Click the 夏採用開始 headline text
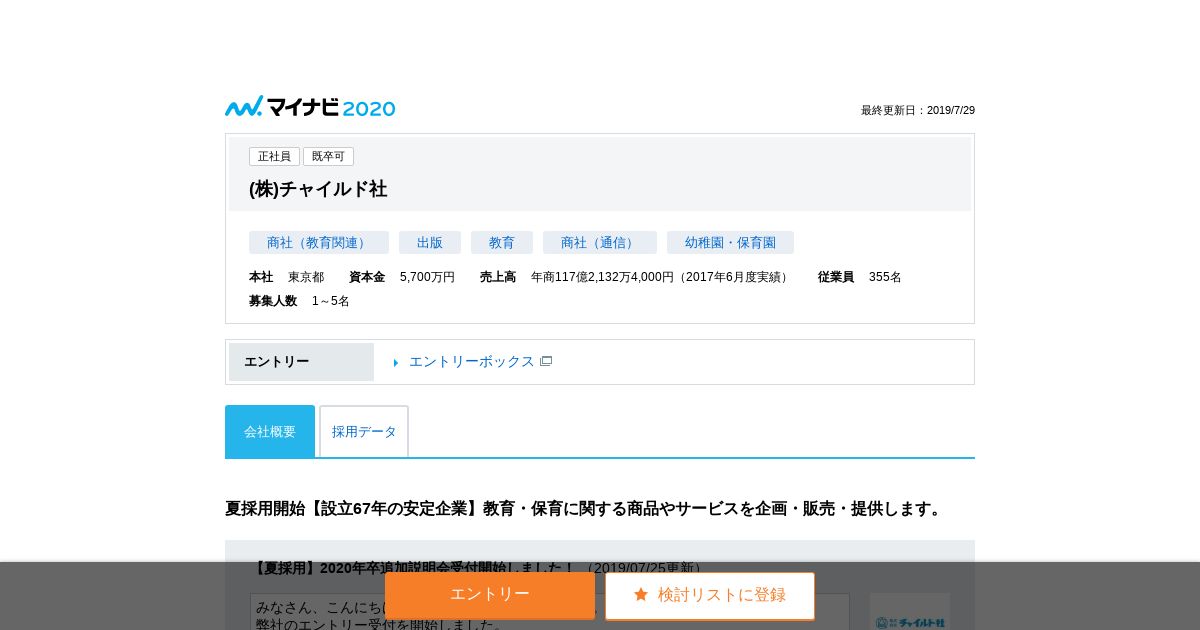Image resolution: width=1200 pixels, height=630 pixels. coord(586,508)
